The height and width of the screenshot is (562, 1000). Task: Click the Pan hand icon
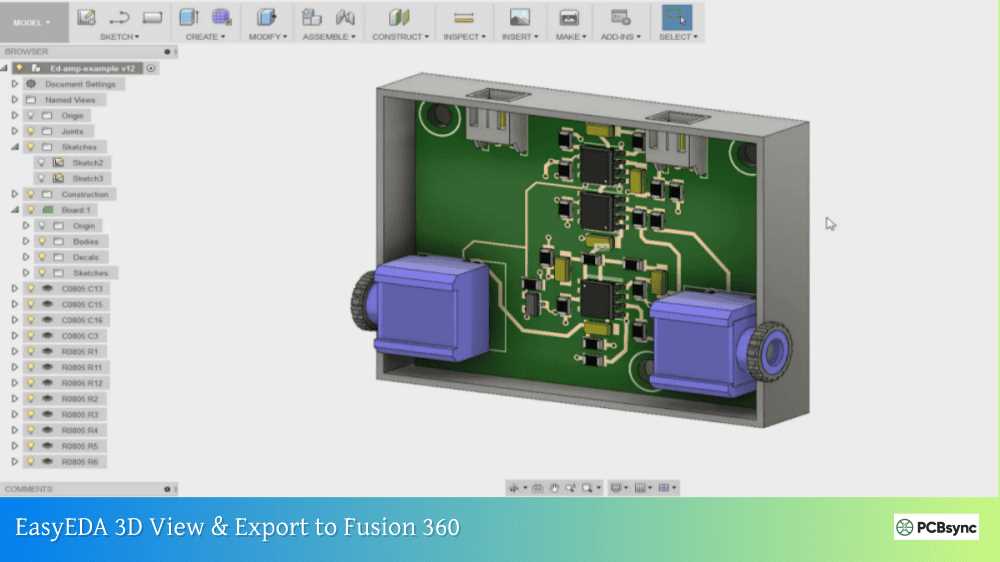click(554, 488)
